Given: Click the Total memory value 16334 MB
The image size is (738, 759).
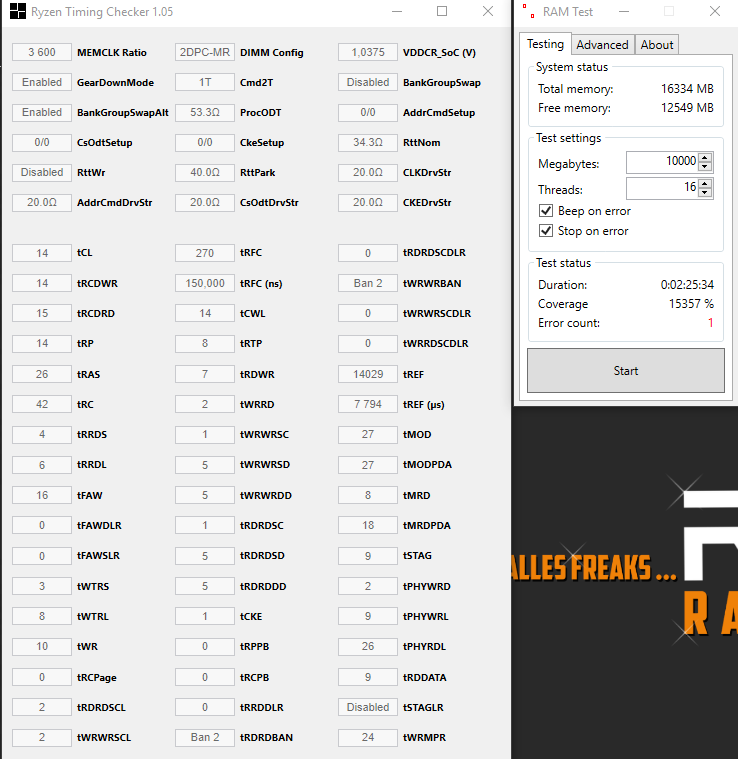Looking at the screenshot, I should tap(687, 89).
